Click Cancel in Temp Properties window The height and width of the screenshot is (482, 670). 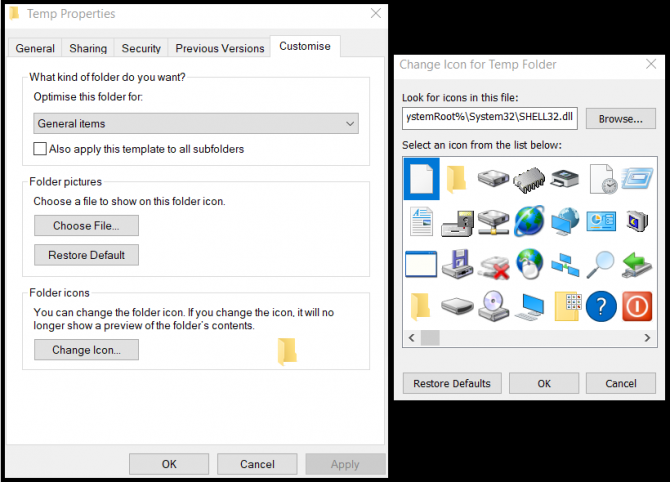tap(257, 464)
